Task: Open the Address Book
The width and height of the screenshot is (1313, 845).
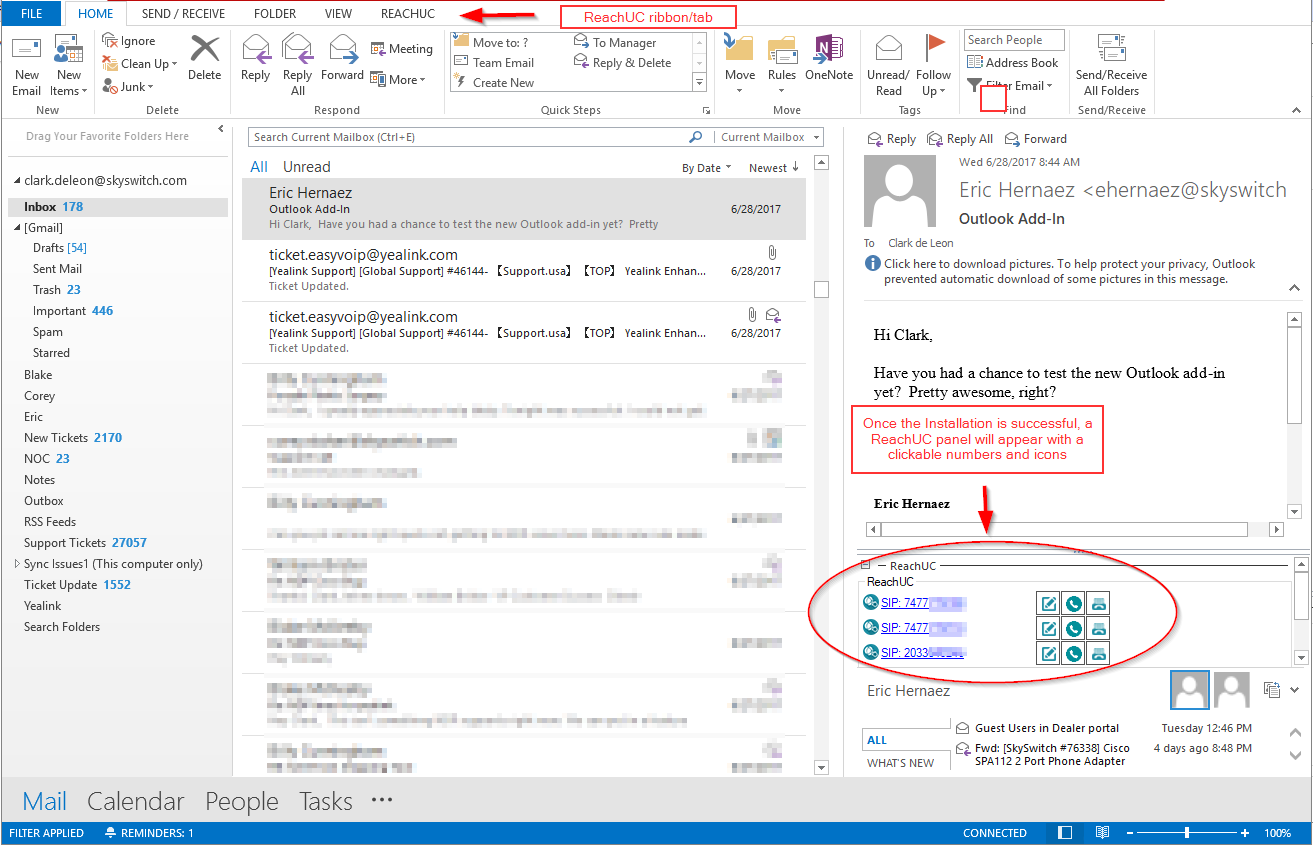Action: pos(1014,63)
